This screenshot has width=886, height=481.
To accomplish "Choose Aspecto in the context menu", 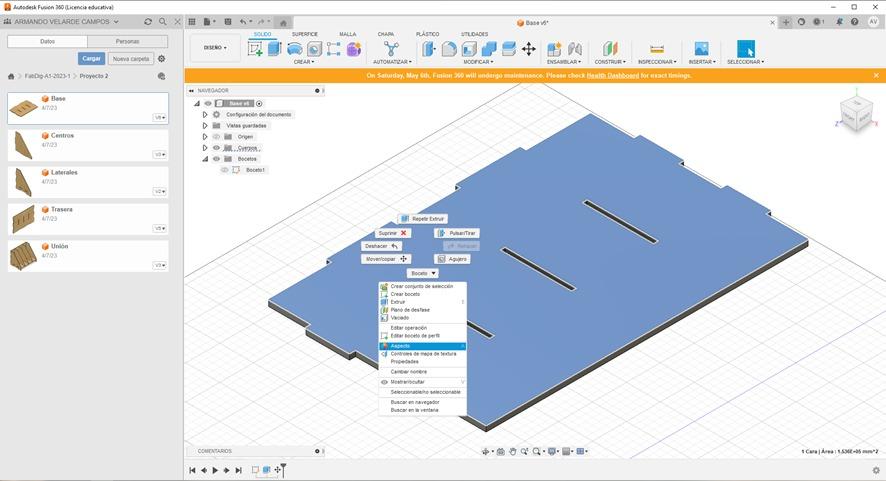I will 422,346.
